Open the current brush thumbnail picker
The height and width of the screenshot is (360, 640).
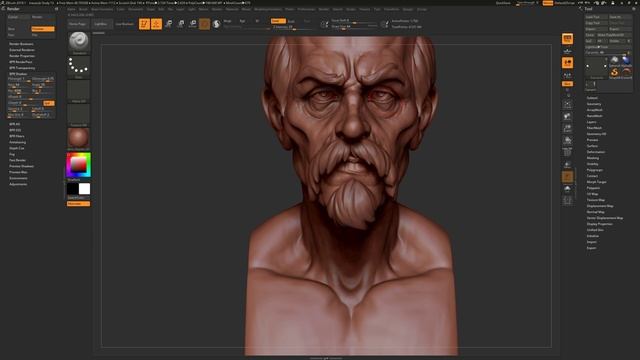(x=78, y=43)
